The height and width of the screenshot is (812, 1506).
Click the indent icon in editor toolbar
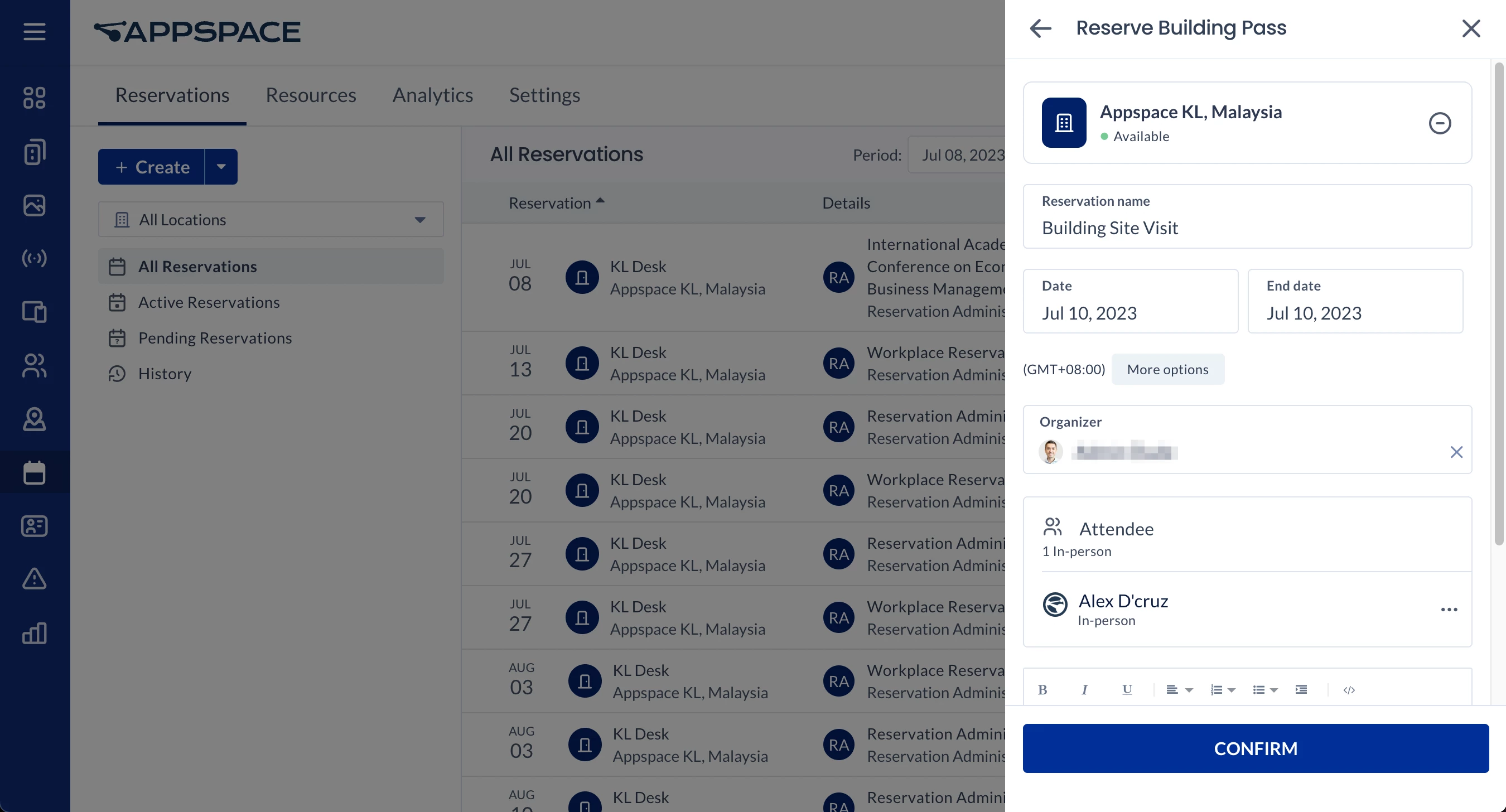(1301, 690)
